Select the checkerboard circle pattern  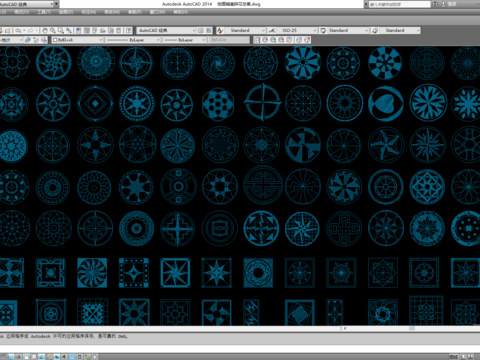click(385, 63)
